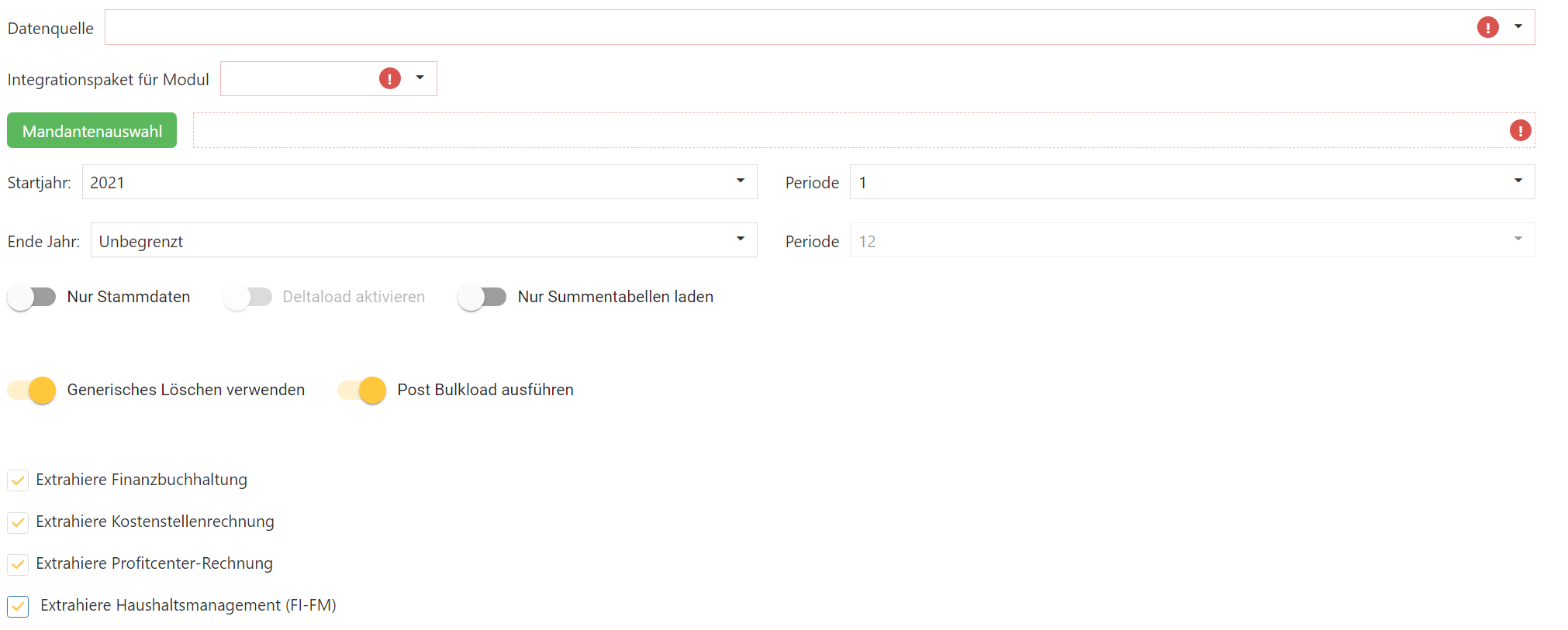1568x630 pixels.
Task: Uncheck Extrahiere Kostenstellenrechnung checkbox
Action: (x=18, y=522)
